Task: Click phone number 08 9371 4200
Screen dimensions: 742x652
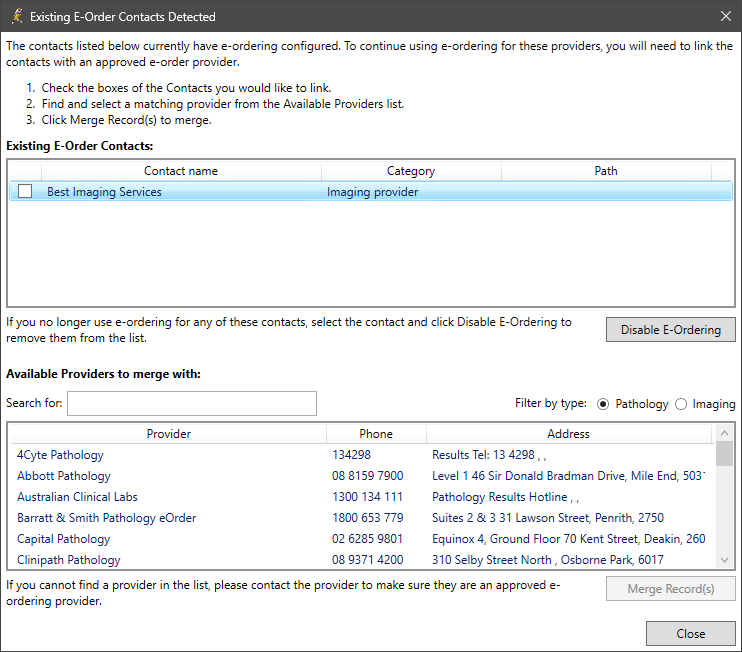Action: click(x=367, y=560)
